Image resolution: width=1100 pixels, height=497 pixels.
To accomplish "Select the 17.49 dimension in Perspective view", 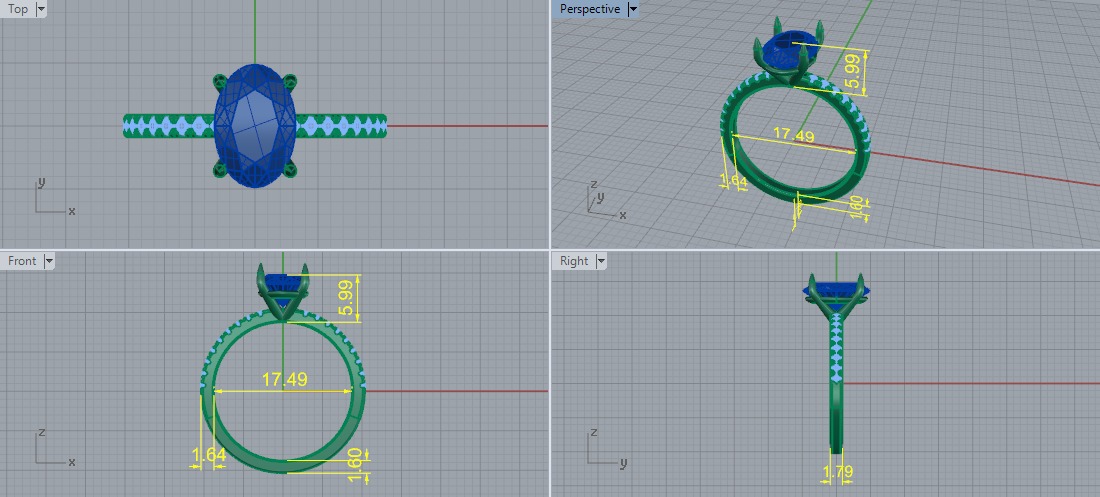I will 793,133.
